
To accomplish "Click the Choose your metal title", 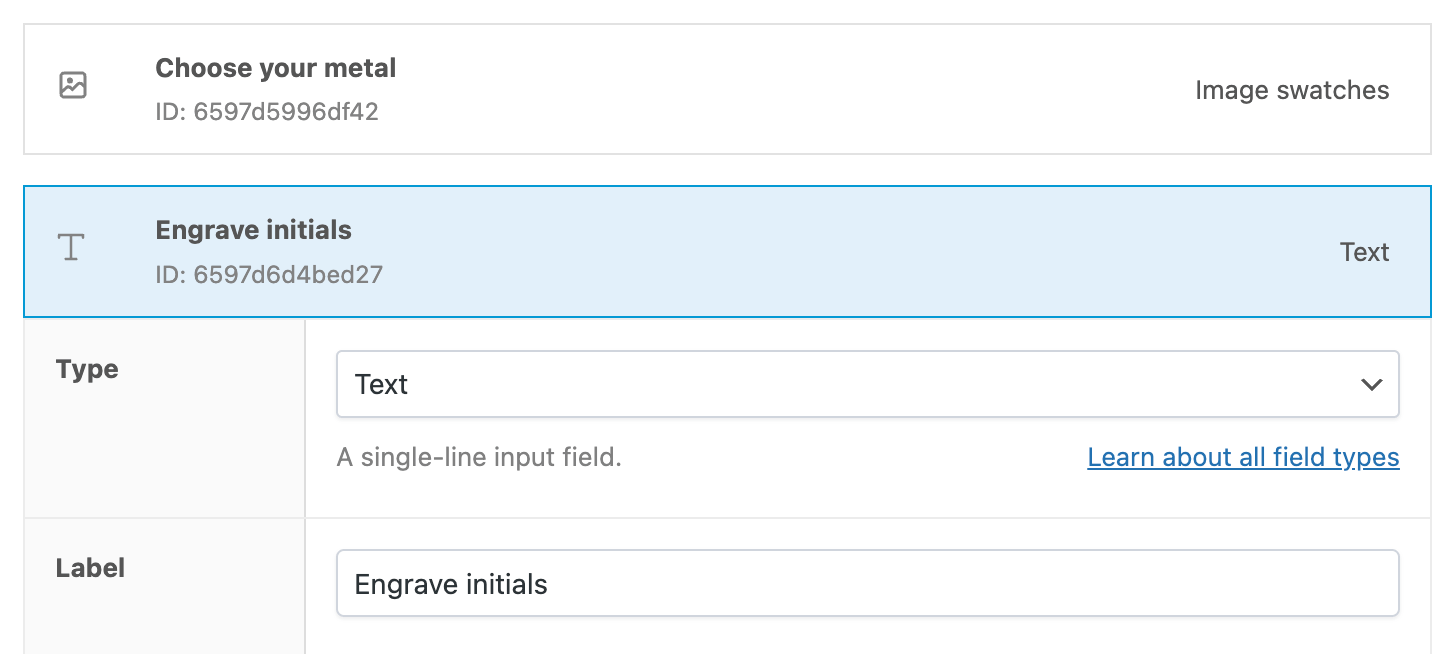I will pyautogui.click(x=276, y=68).
